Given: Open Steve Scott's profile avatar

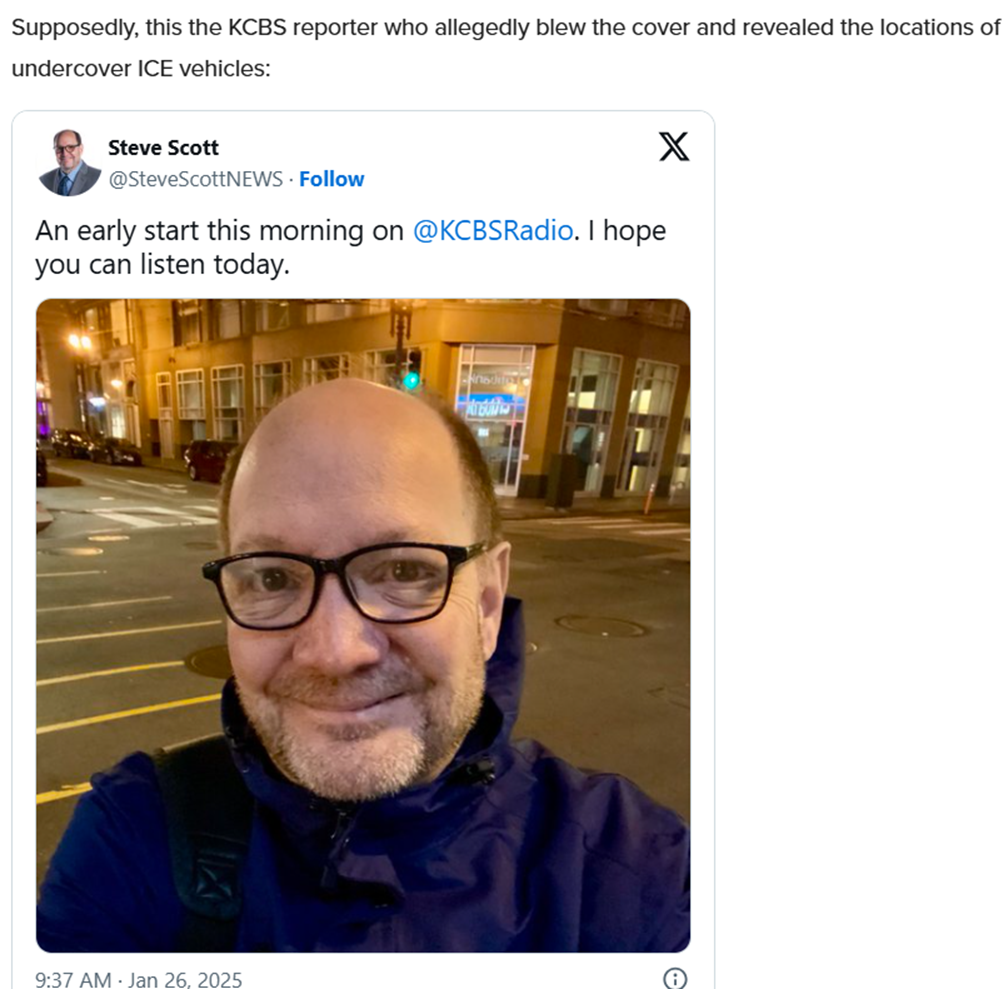Looking at the screenshot, I should (x=69, y=163).
